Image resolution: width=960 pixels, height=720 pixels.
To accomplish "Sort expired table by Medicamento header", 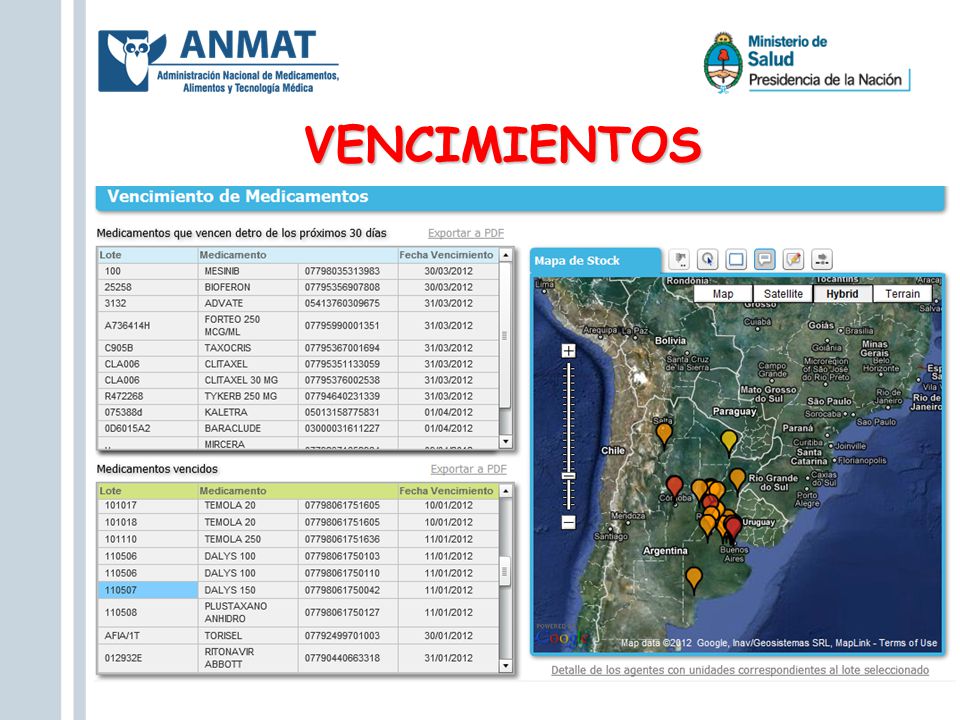I will 298,490.
